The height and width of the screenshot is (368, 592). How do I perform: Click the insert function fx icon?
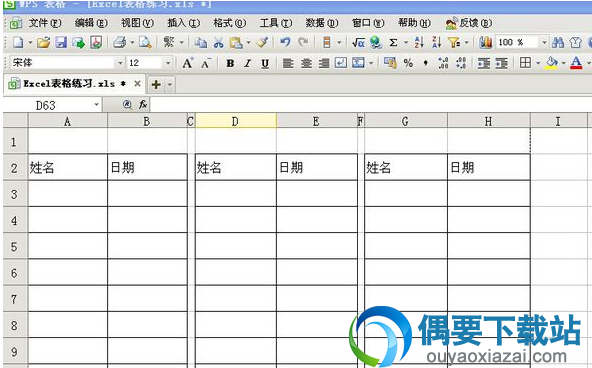tap(143, 105)
